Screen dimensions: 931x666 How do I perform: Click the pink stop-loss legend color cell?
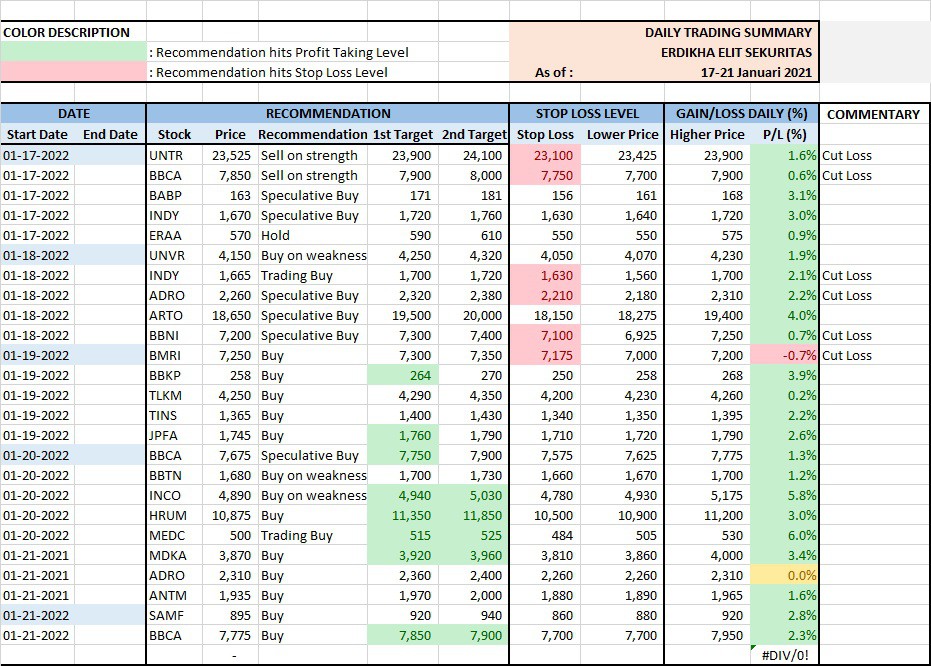(x=73, y=72)
